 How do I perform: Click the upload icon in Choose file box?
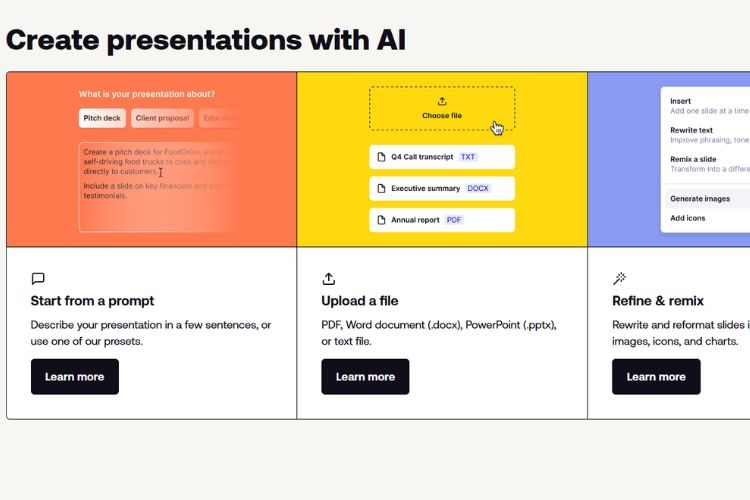(x=442, y=101)
